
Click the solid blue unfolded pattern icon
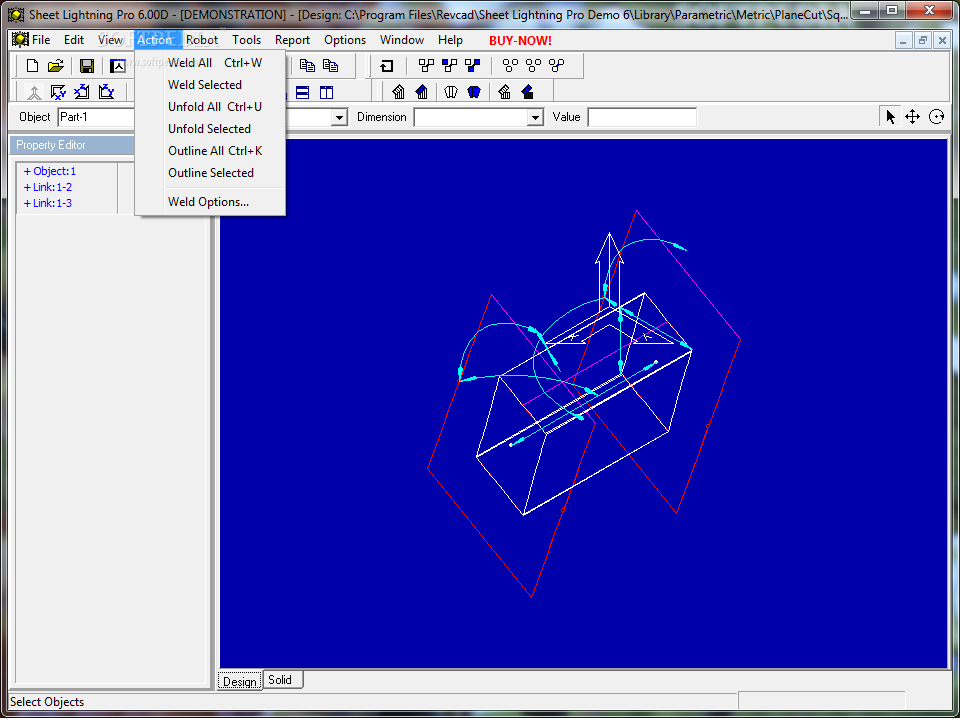473,92
